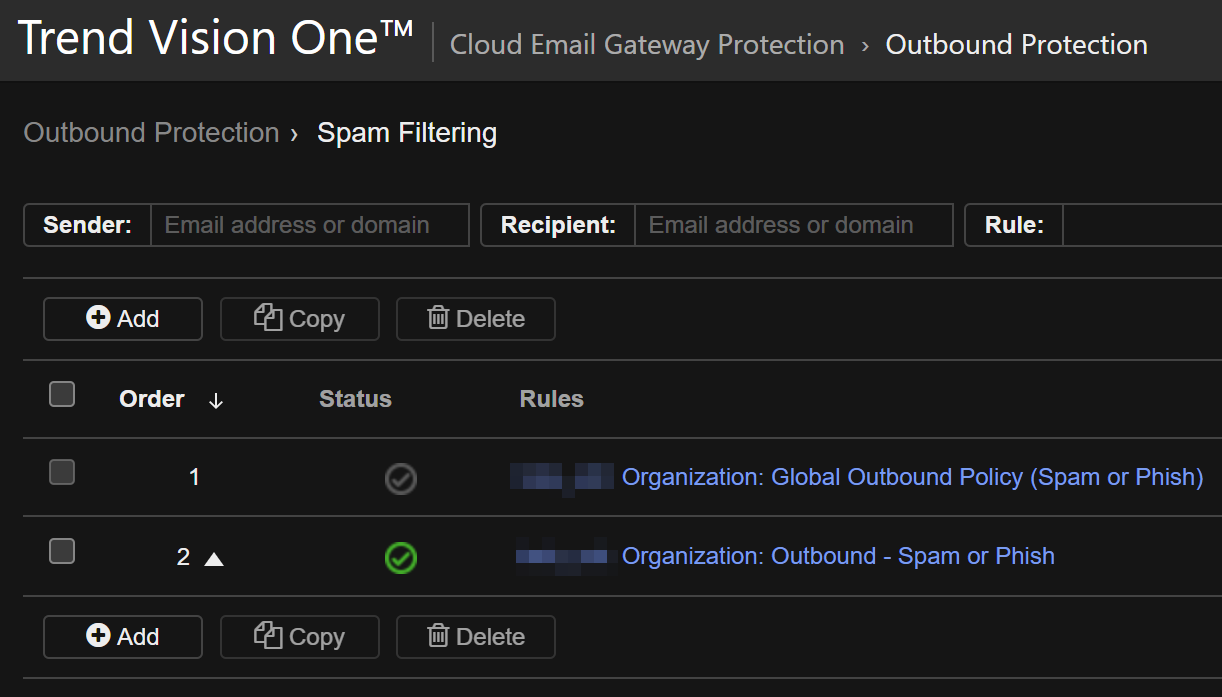Go to Outbound Protection breadcrumb link
Screen dimensions: 1222x697
pyautogui.click(x=151, y=133)
